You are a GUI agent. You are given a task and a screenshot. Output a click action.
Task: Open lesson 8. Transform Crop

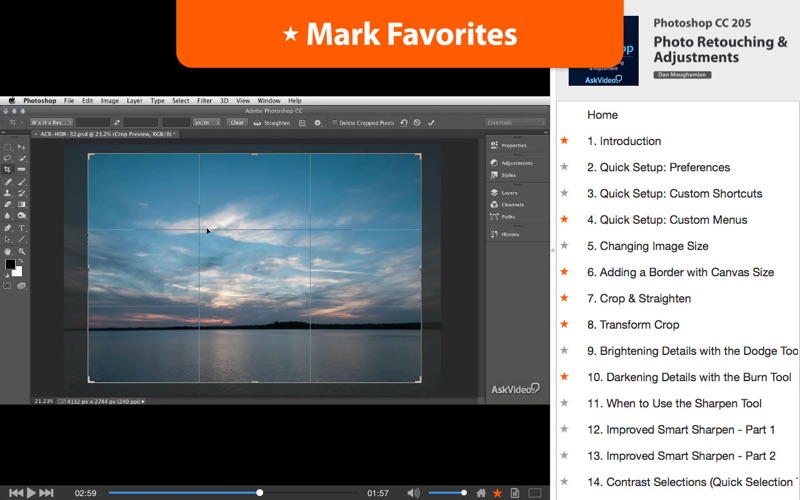point(633,324)
